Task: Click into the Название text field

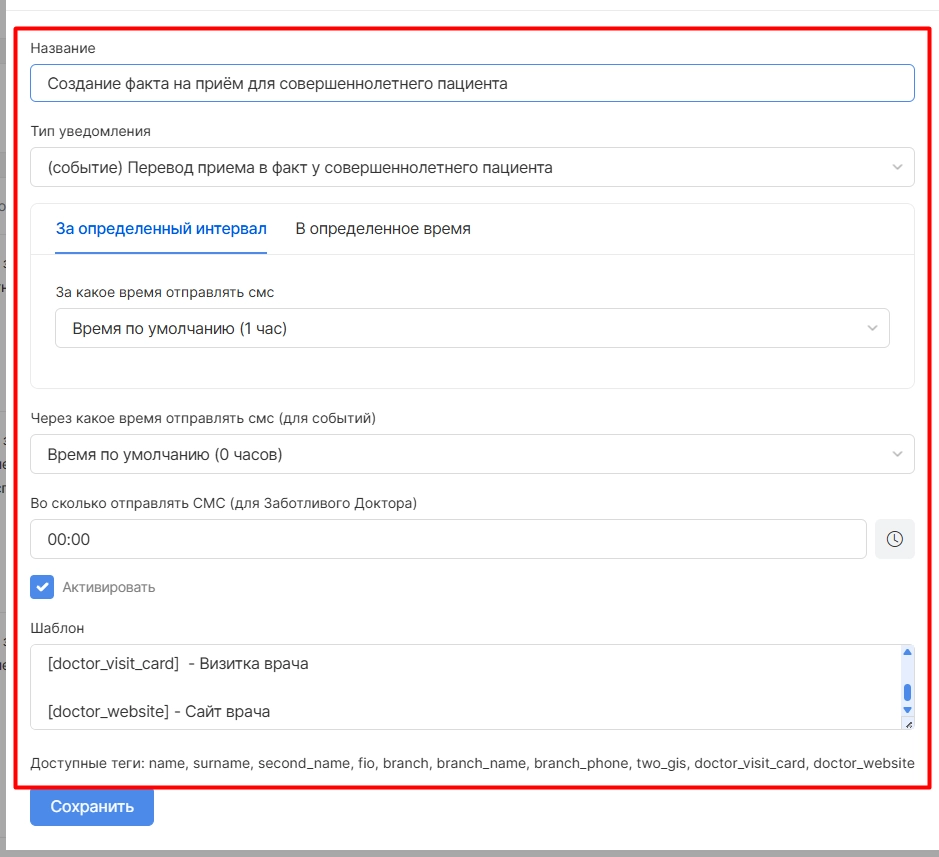Action: [470, 84]
